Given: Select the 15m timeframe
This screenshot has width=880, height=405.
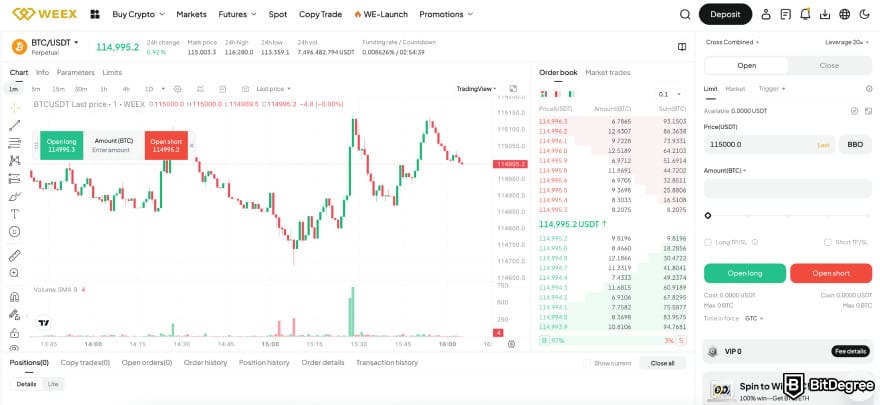Looking at the screenshot, I should click(x=58, y=89).
